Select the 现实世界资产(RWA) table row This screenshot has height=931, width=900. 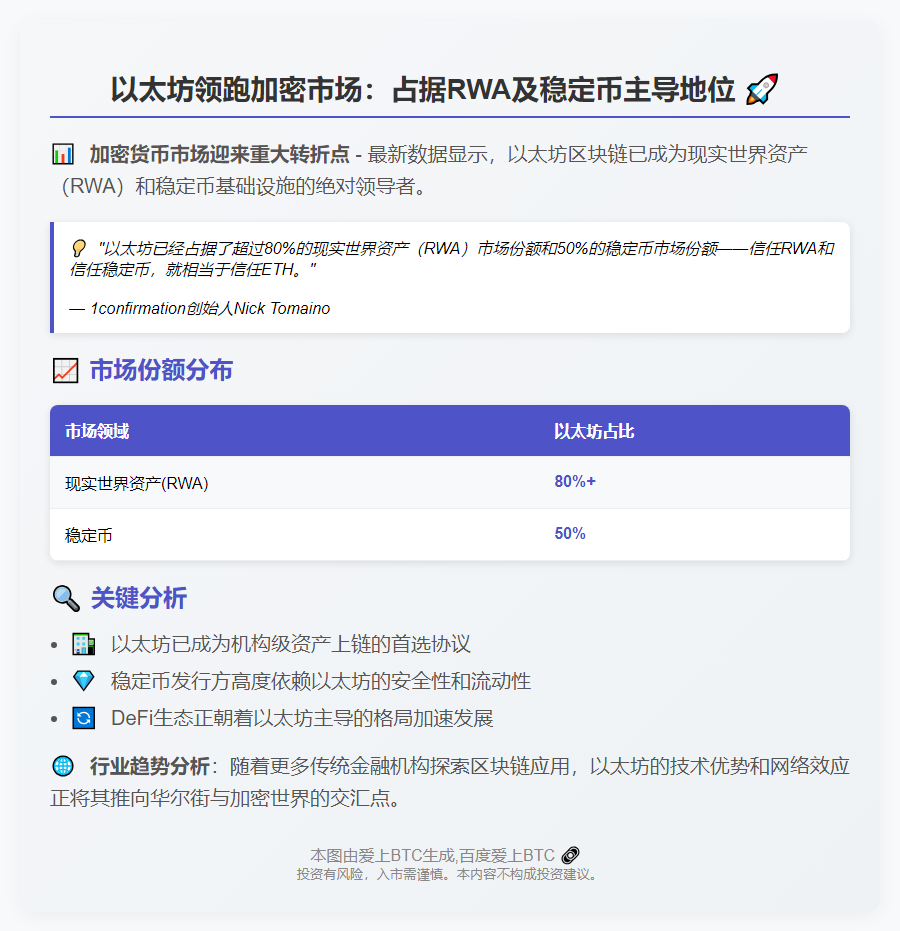300,481
